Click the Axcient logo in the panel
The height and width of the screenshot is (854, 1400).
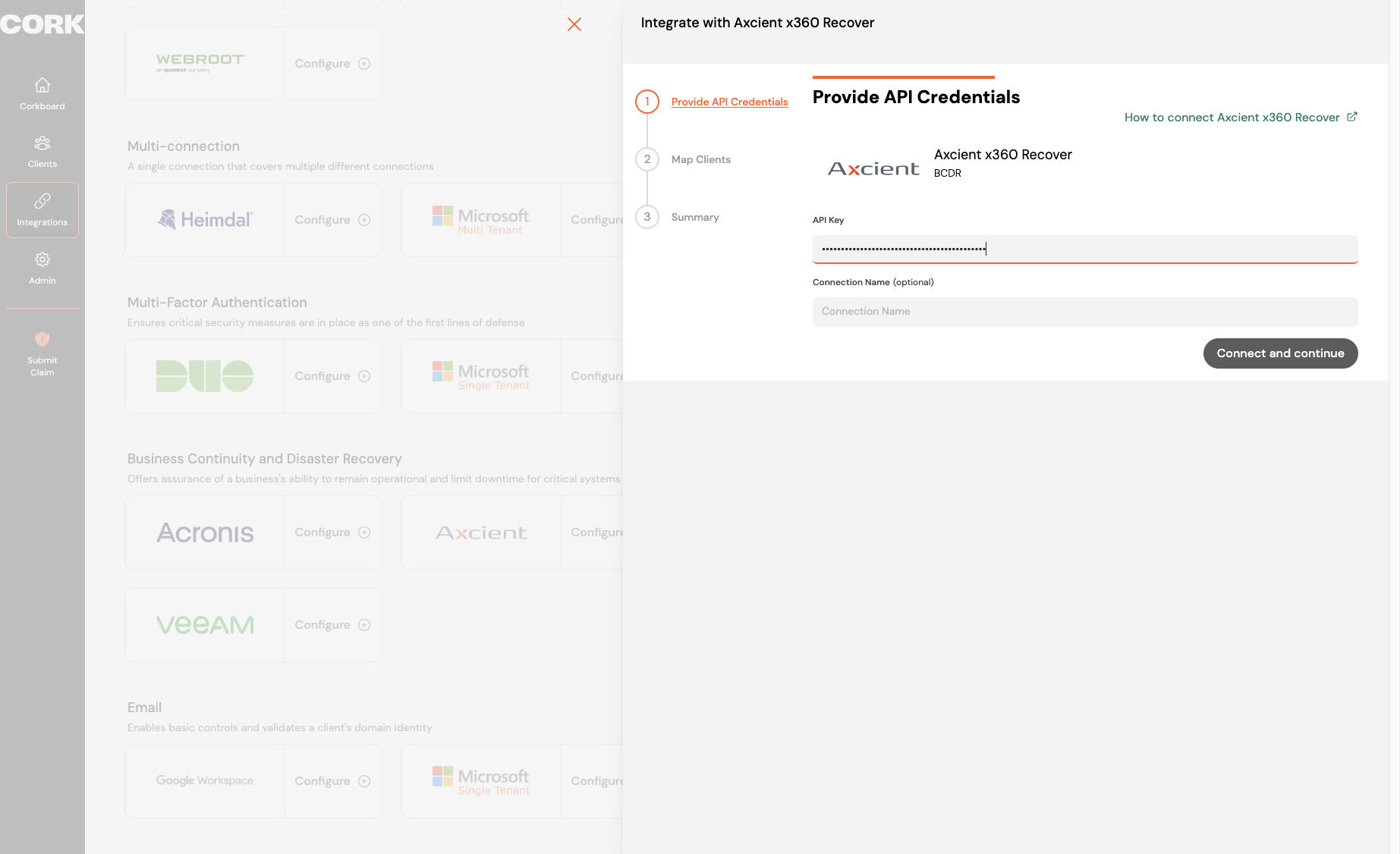[x=873, y=168]
